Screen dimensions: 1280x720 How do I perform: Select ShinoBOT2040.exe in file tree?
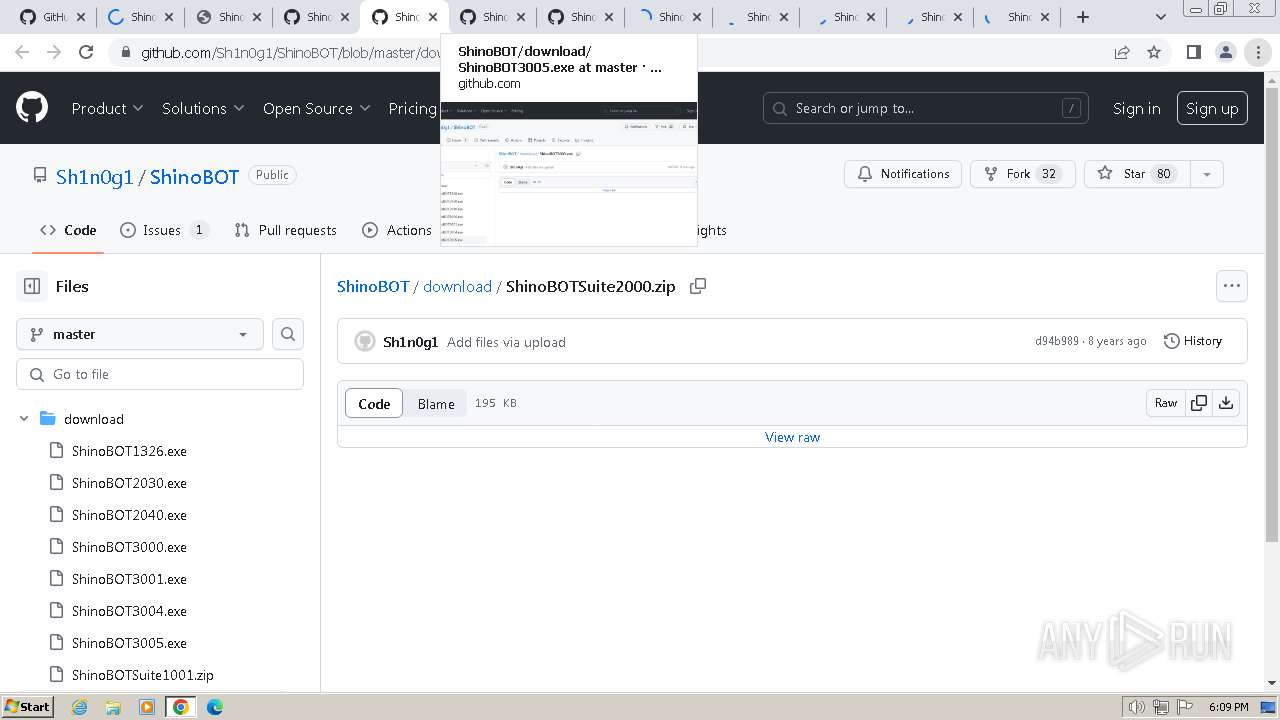point(129,515)
